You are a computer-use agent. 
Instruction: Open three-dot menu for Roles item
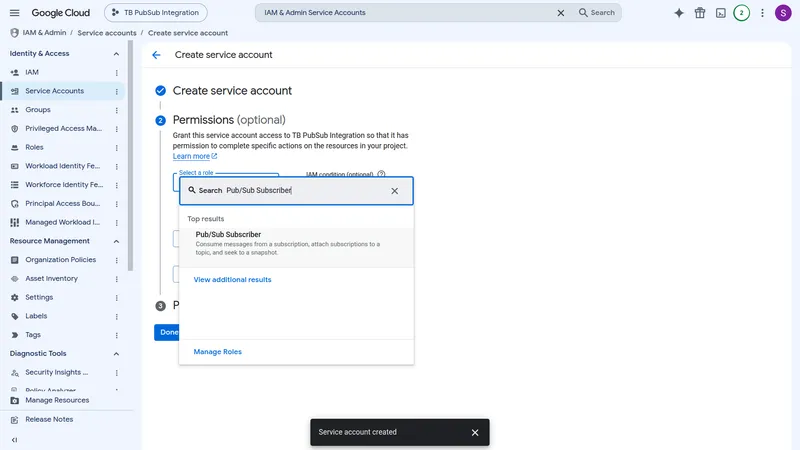(x=116, y=148)
